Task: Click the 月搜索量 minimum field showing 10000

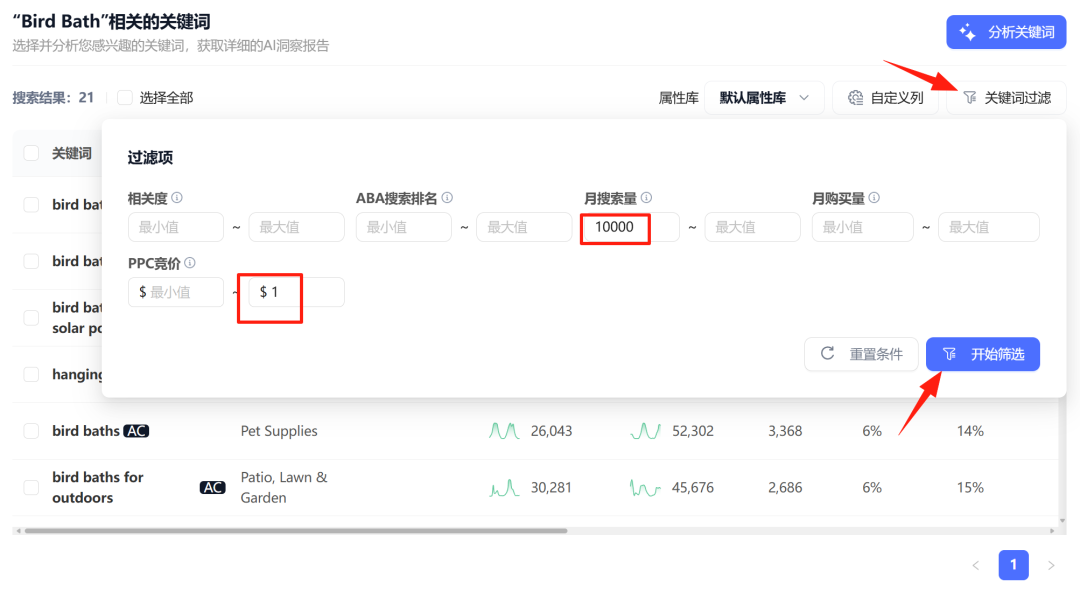Action: (x=632, y=227)
